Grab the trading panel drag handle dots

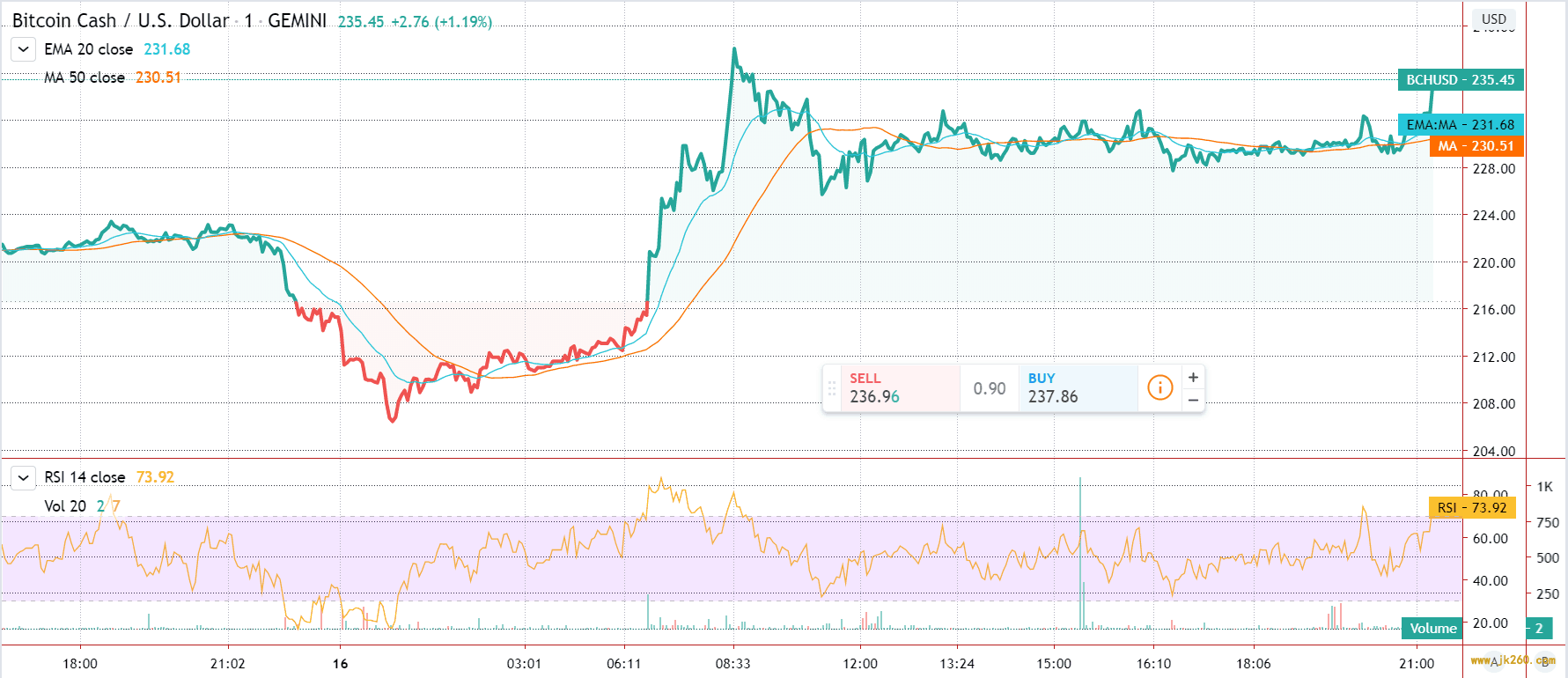831,388
